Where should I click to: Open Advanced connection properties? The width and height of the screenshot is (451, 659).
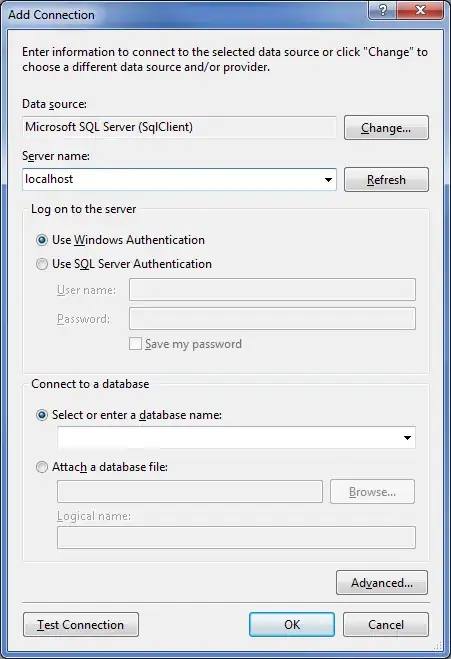[x=382, y=583]
